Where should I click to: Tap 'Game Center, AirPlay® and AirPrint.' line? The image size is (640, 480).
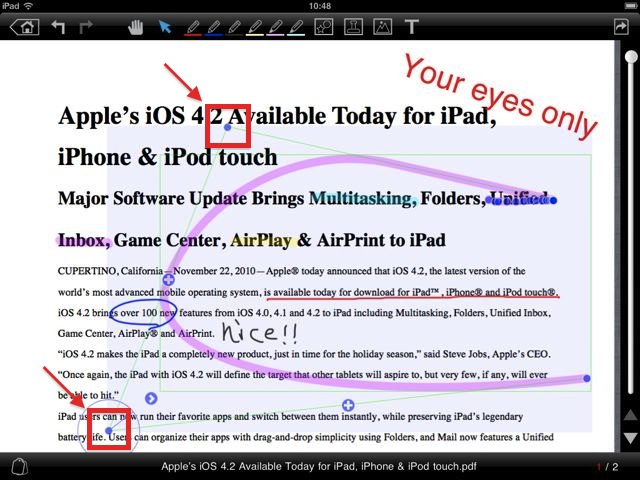[x=136, y=333]
